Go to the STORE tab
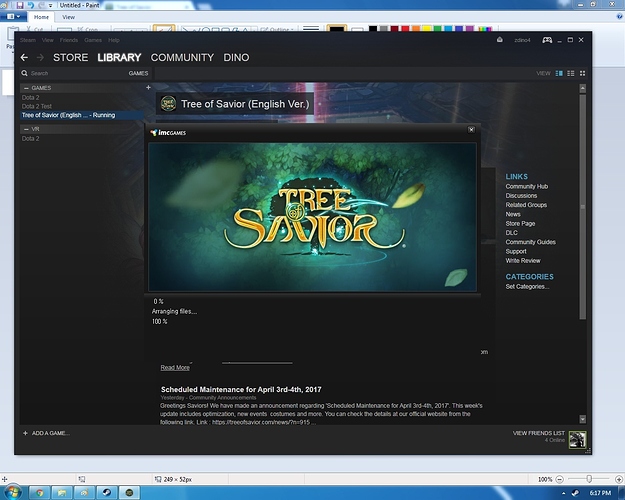Image resolution: width=625 pixels, height=500 pixels. pos(70,58)
